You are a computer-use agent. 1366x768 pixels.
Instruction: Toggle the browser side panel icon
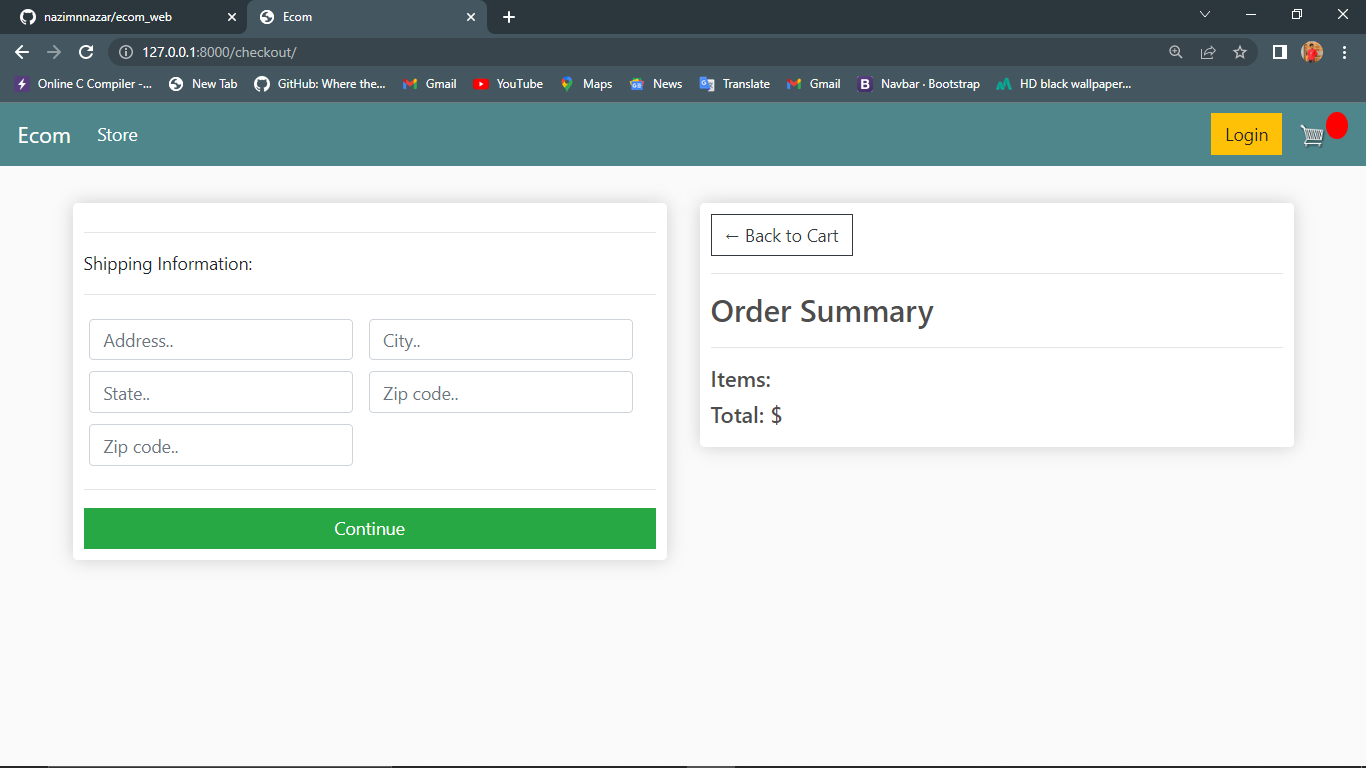coord(1279,52)
